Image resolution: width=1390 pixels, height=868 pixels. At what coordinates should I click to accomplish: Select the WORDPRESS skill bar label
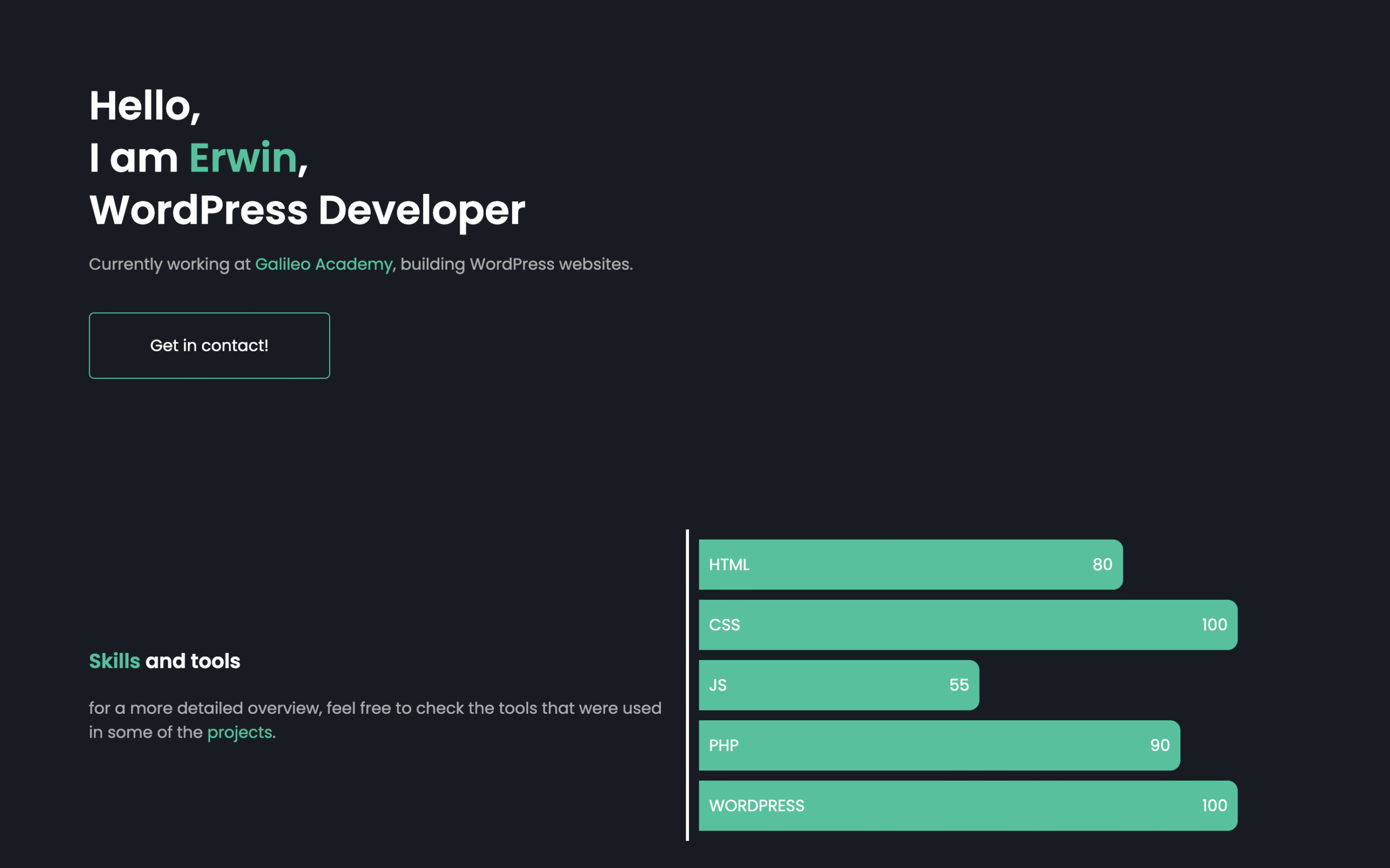756,806
